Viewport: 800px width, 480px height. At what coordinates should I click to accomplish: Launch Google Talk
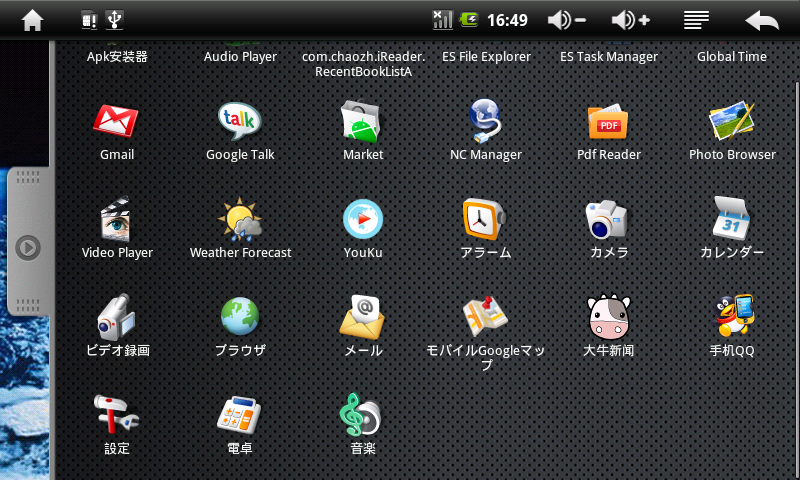tap(240, 121)
